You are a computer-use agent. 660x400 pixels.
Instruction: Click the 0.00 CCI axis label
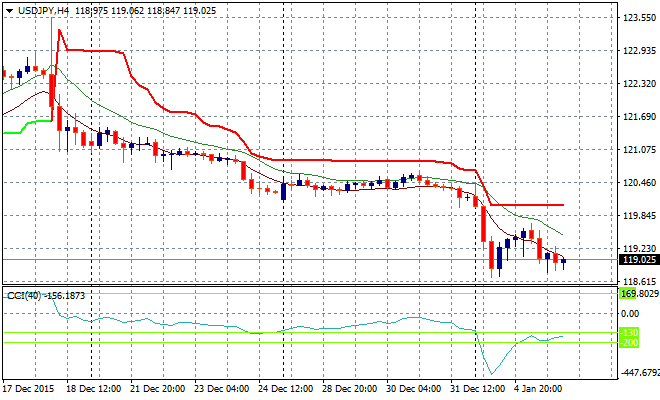(630, 314)
